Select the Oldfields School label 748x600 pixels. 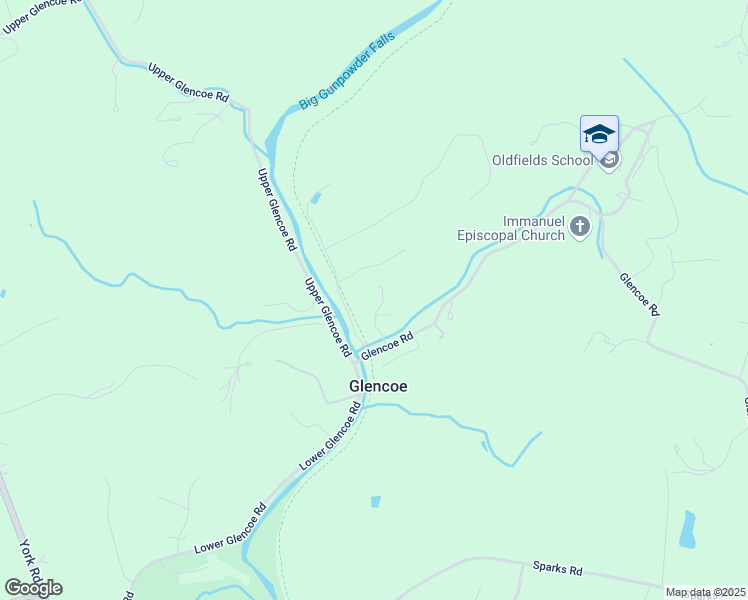[x=542, y=160]
